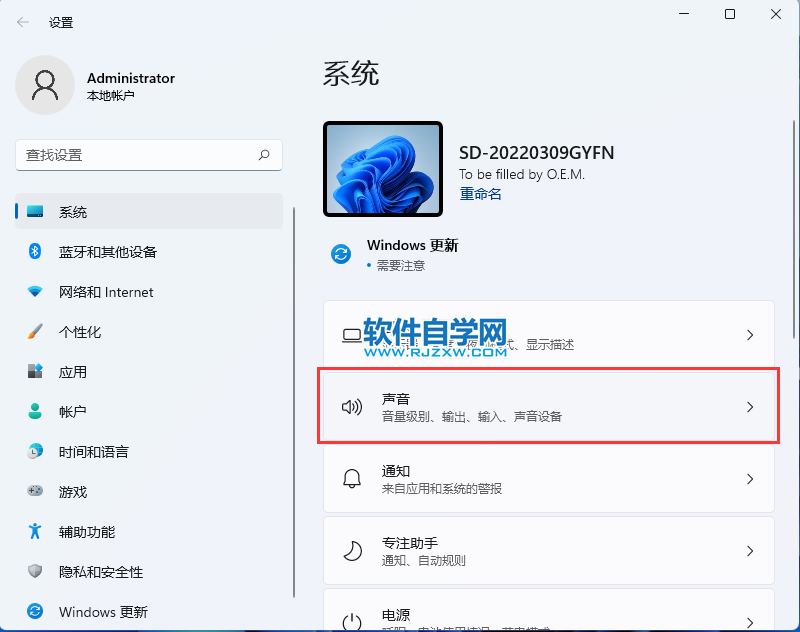Switch to 应用 settings
Viewport: 800px width, 632px height.
click(148, 371)
